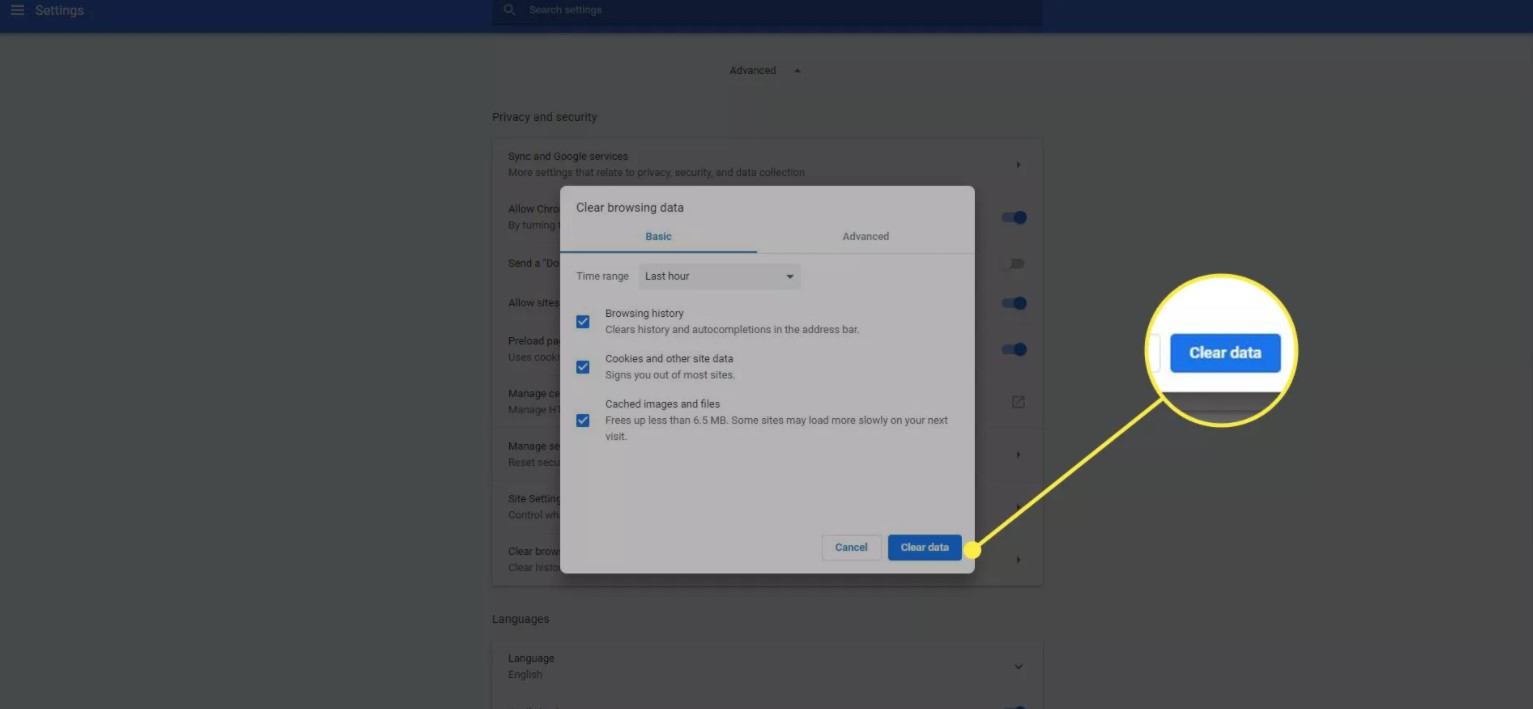Click the external link icon for Manage certificates

pyautogui.click(x=1018, y=402)
